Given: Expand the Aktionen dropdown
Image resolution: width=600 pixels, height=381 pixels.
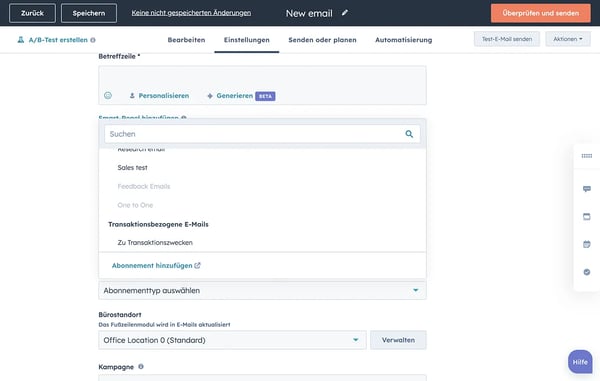Looking at the screenshot, I should [x=568, y=39].
